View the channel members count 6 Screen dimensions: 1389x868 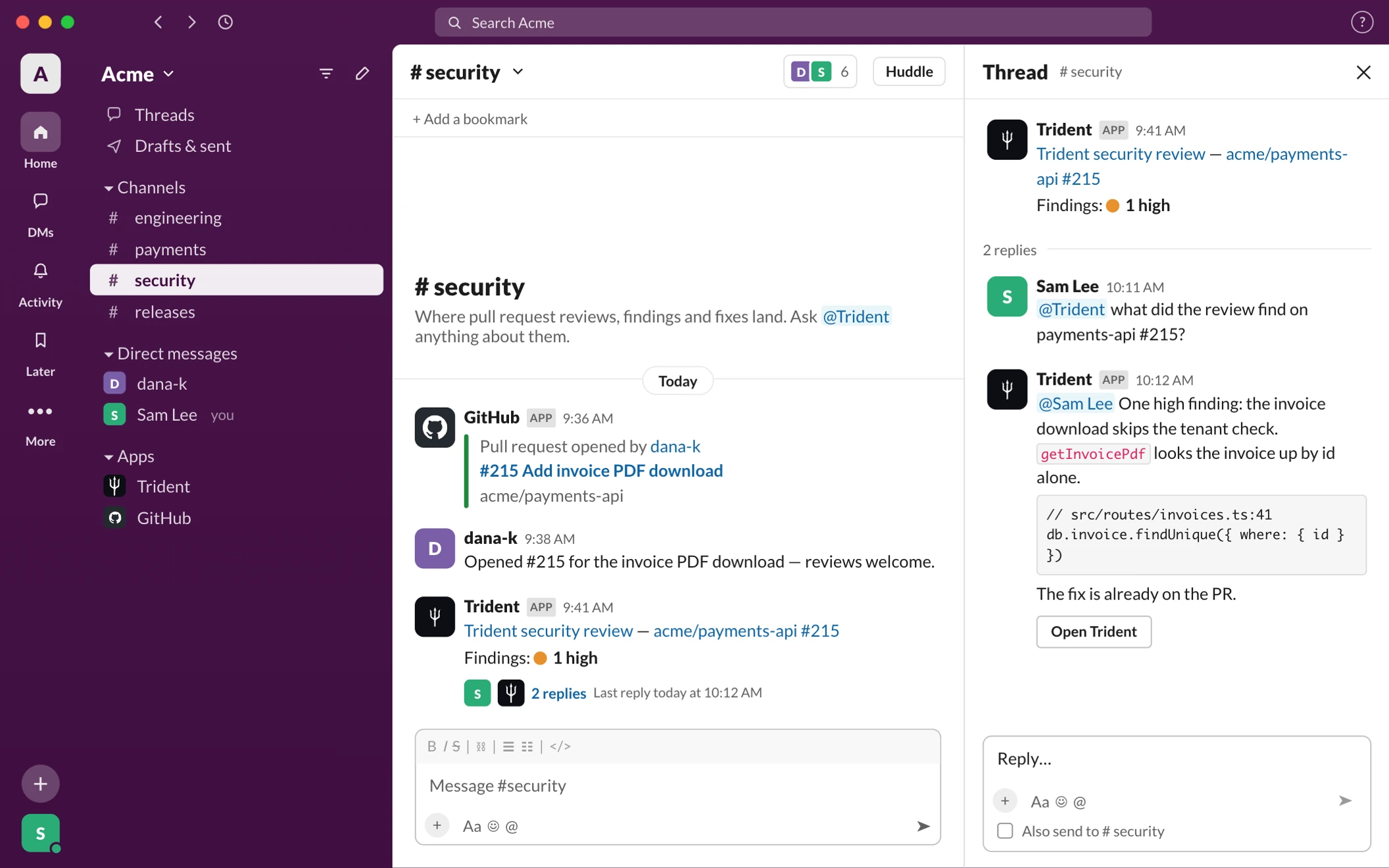coord(820,72)
